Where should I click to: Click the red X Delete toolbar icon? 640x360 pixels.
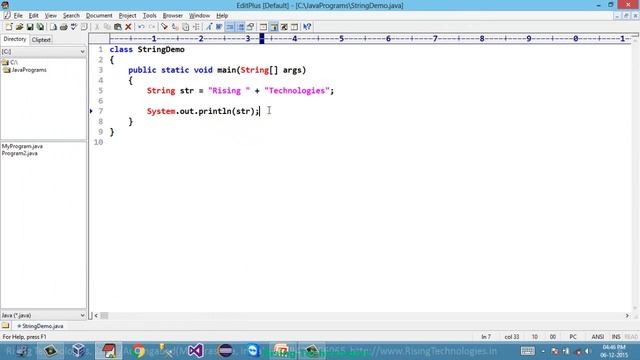coord(128,27)
